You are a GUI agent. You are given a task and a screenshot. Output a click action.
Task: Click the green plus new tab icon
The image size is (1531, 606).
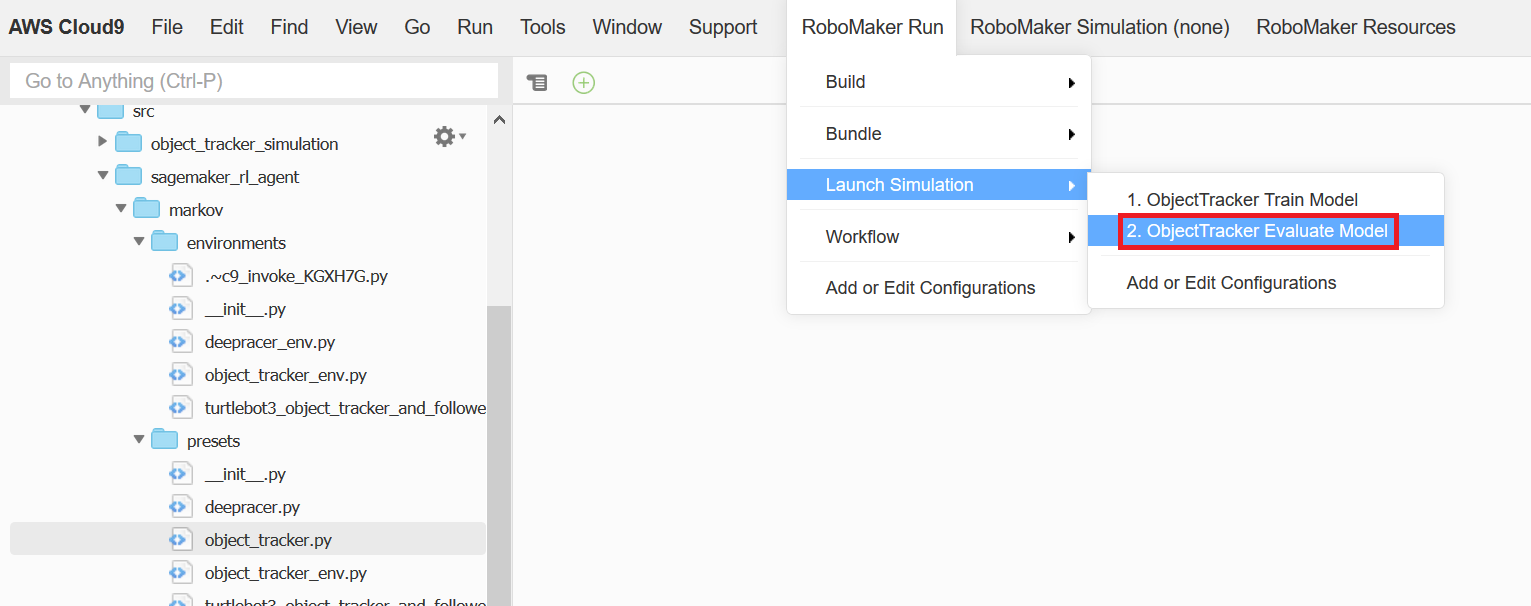click(584, 83)
